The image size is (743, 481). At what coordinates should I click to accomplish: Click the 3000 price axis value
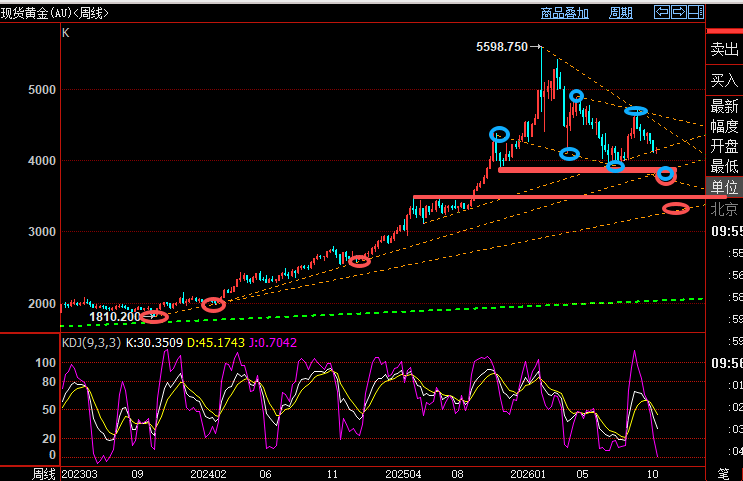tap(42, 232)
